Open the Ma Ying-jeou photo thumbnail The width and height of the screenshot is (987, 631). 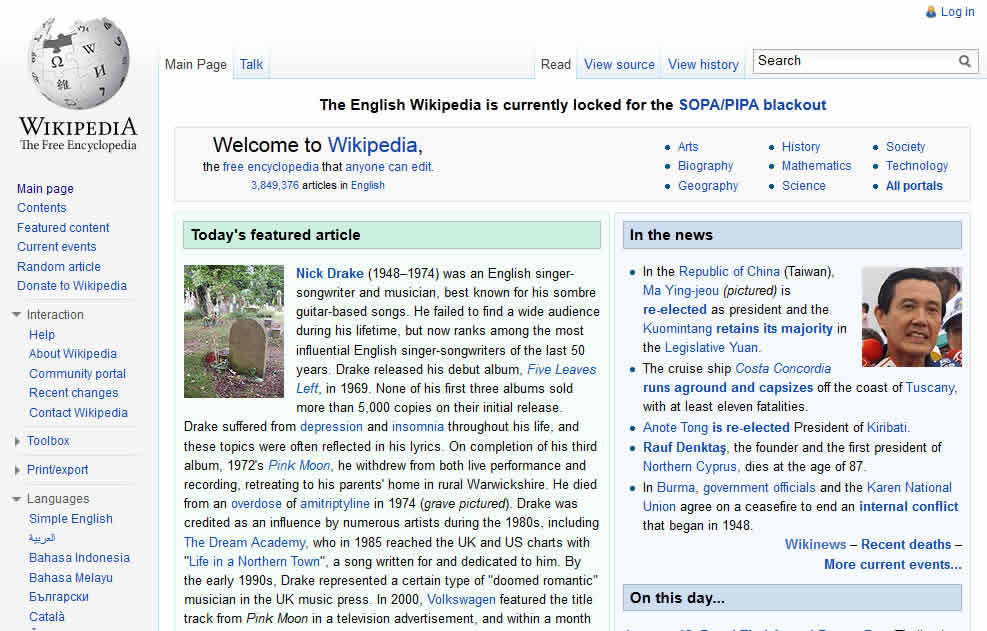coord(911,317)
